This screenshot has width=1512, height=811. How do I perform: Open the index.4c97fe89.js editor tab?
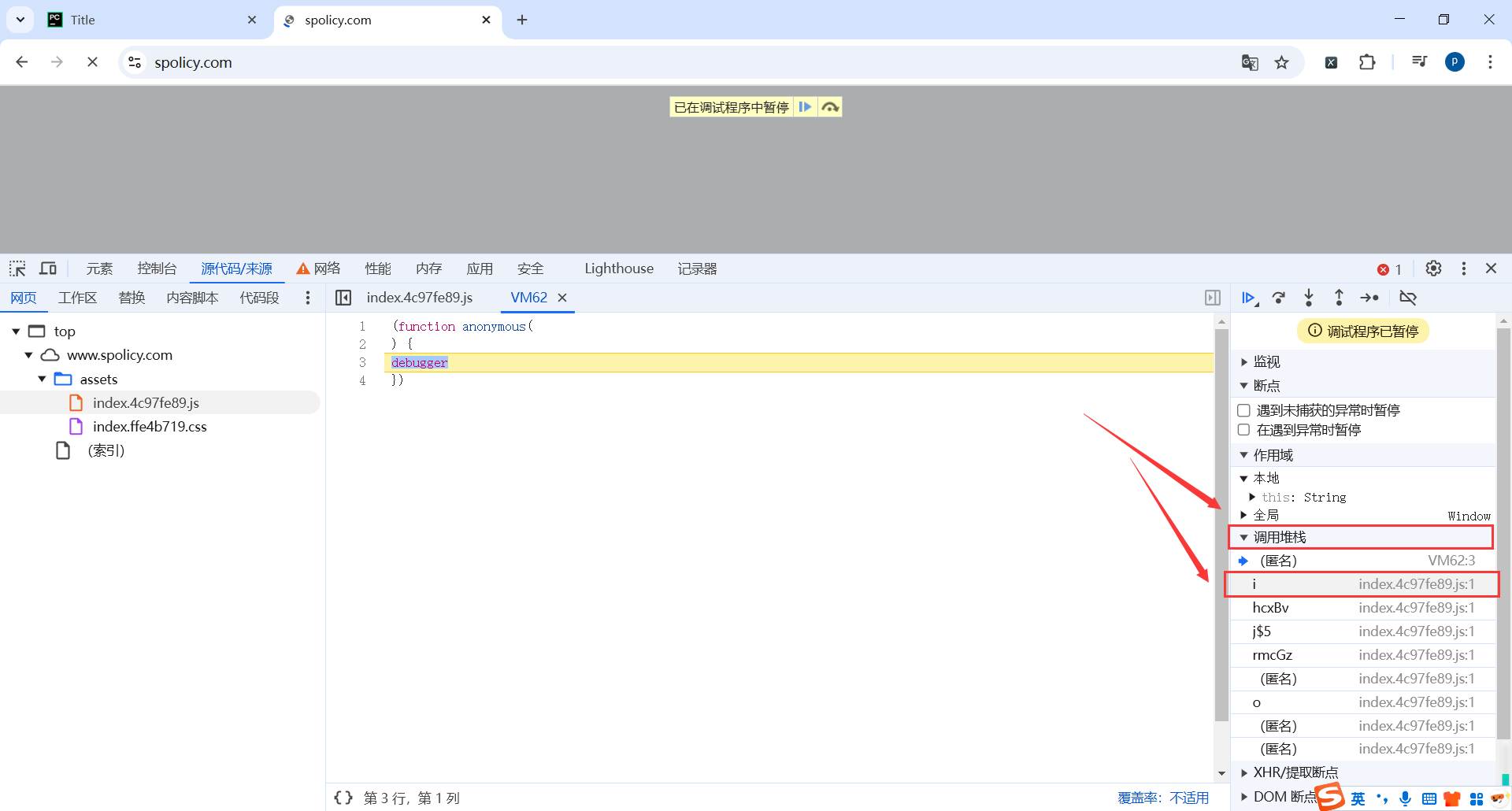(420, 298)
